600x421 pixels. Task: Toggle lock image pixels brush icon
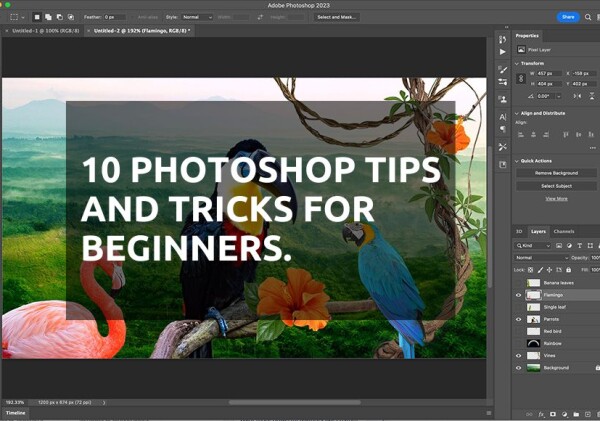tap(540, 270)
